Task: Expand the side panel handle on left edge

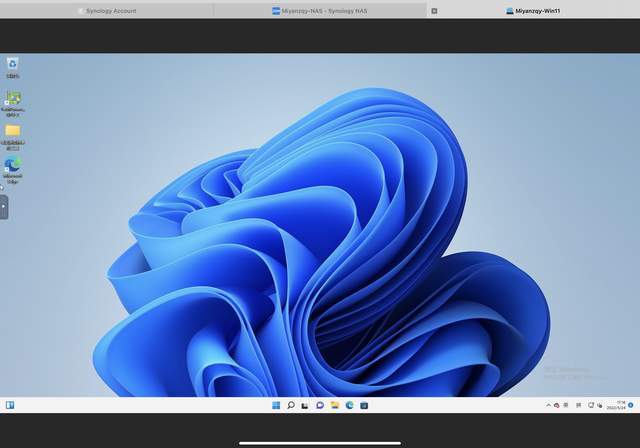Action: coord(4,207)
